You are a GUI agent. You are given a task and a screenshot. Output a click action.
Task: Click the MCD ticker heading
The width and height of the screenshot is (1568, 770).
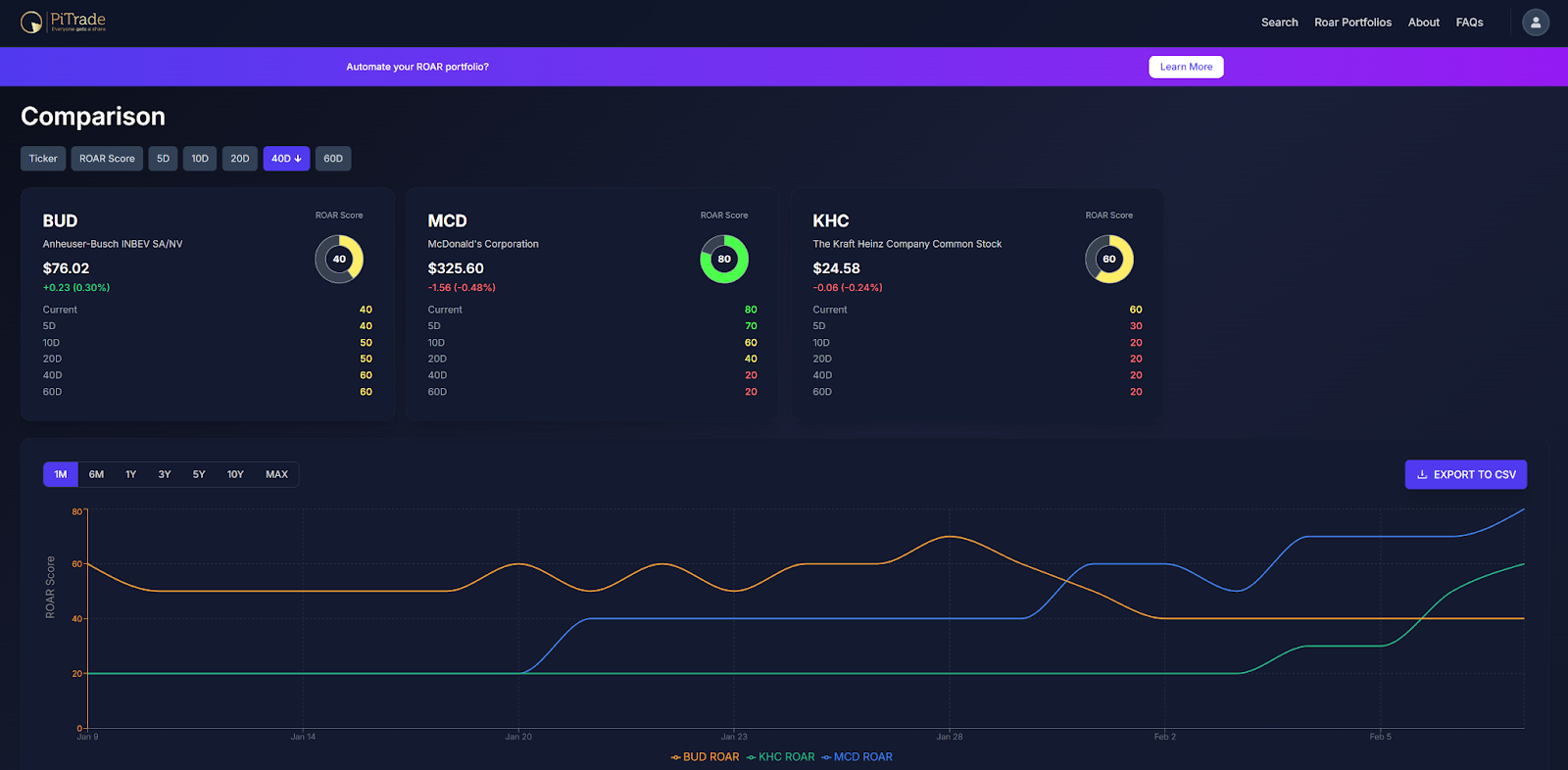pos(447,221)
